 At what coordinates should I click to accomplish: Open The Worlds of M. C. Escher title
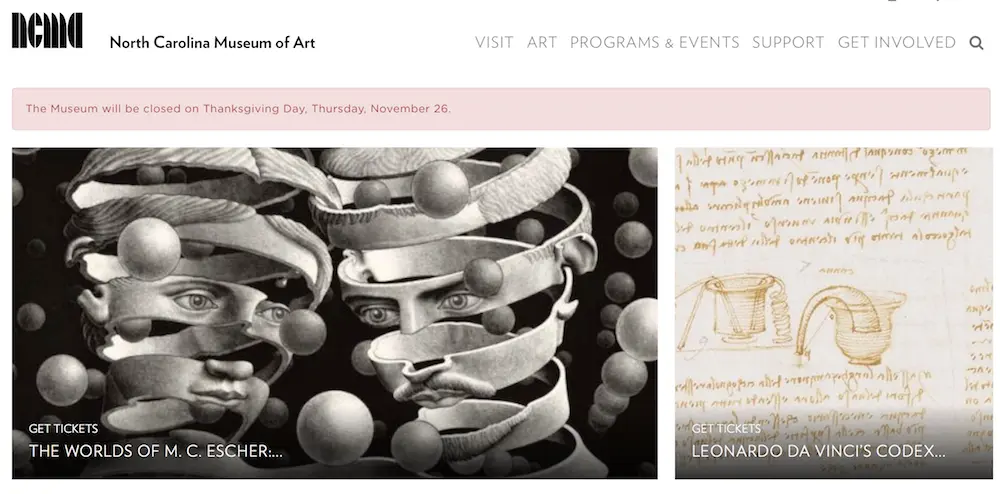coord(155,451)
